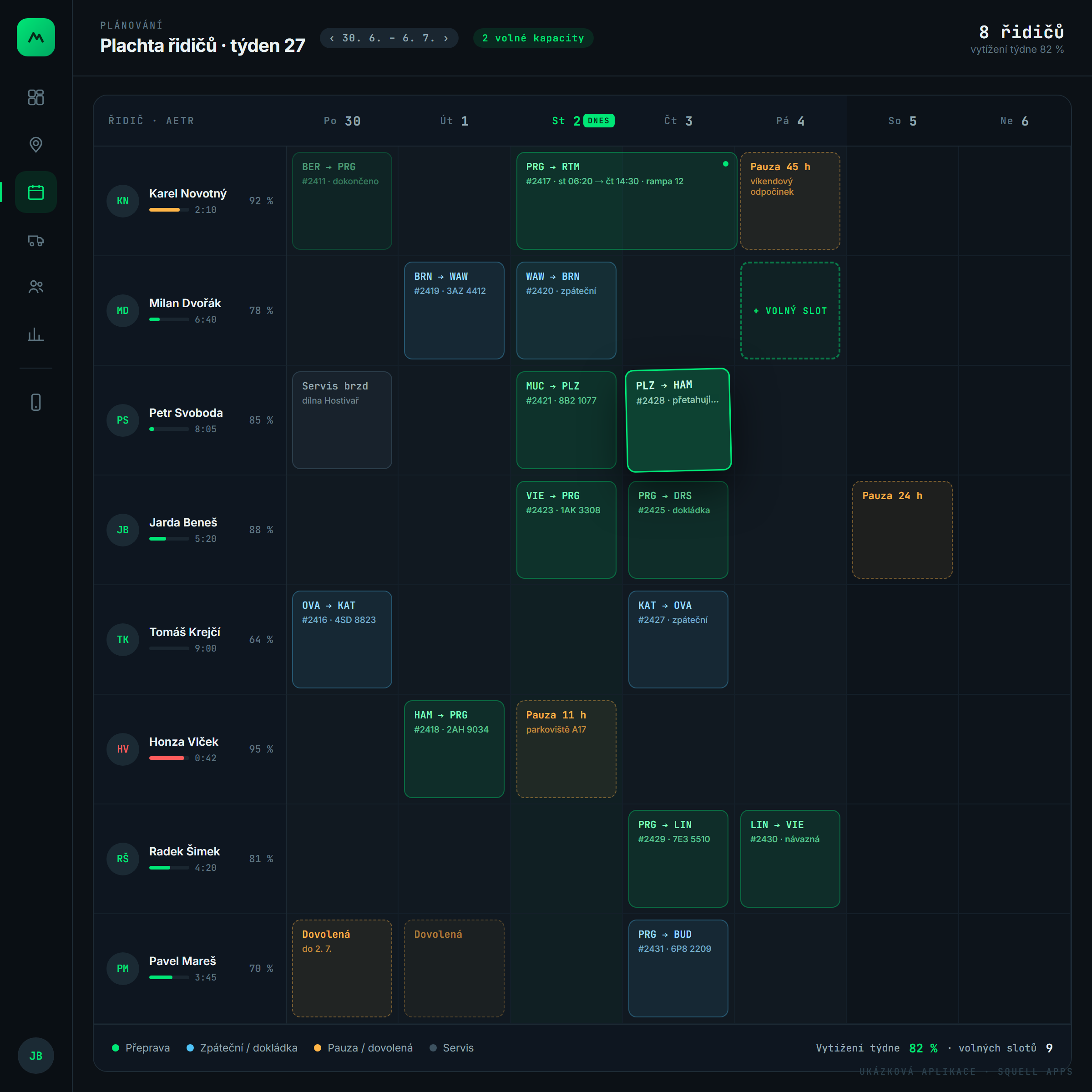Open the HAM → PRG #2418 card
The width and height of the screenshot is (1092, 1092).
454,749
